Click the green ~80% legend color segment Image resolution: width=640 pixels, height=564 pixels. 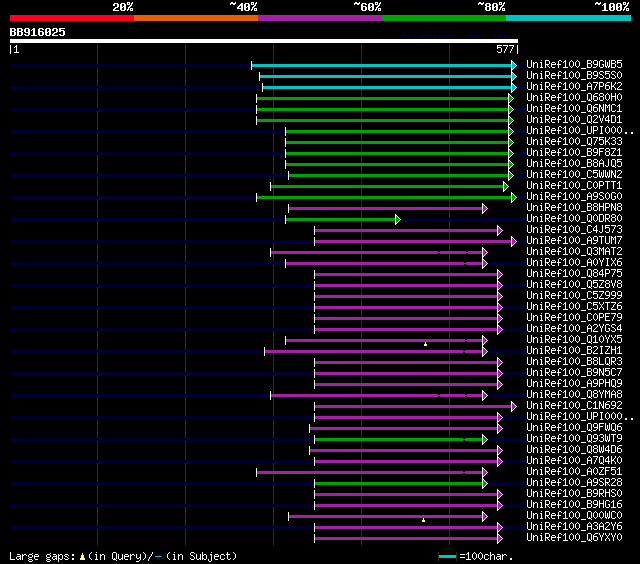click(x=444, y=18)
